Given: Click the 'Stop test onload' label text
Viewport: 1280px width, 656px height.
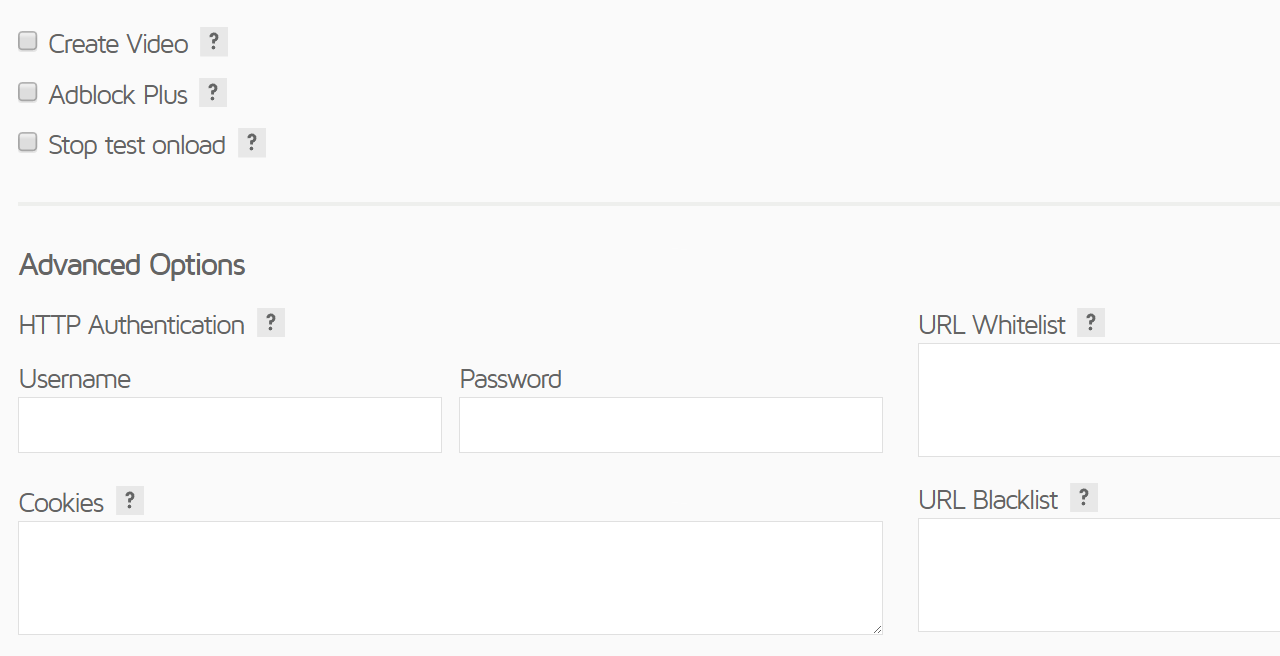Looking at the screenshot, I should [x=137, y=145].
